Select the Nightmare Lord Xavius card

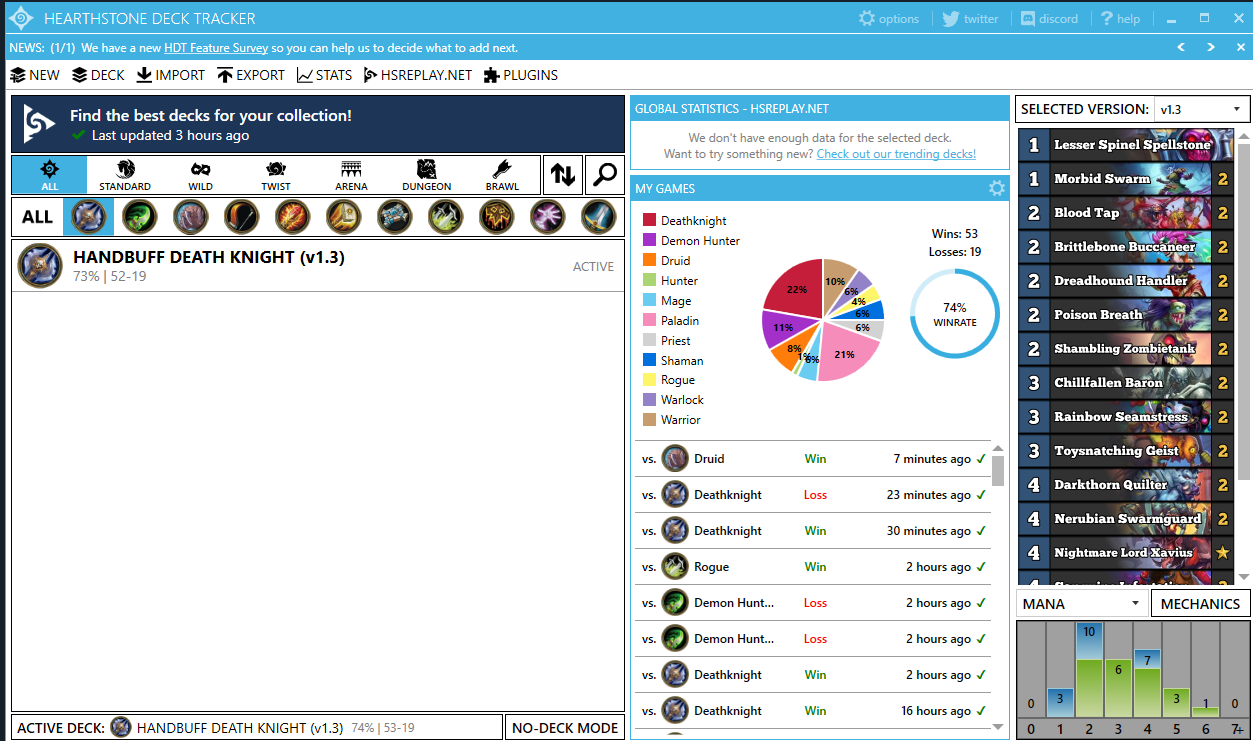(1125, 552)
